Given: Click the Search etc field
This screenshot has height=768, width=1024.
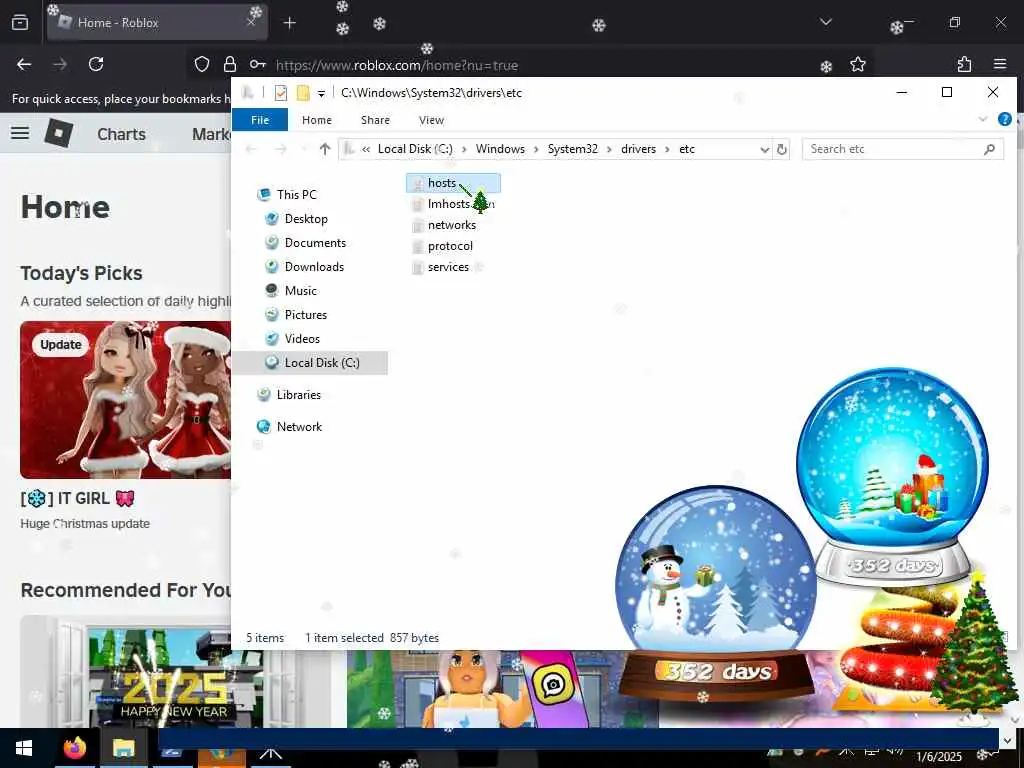Looking at the screenshot, I should click(x=903, y=150).
